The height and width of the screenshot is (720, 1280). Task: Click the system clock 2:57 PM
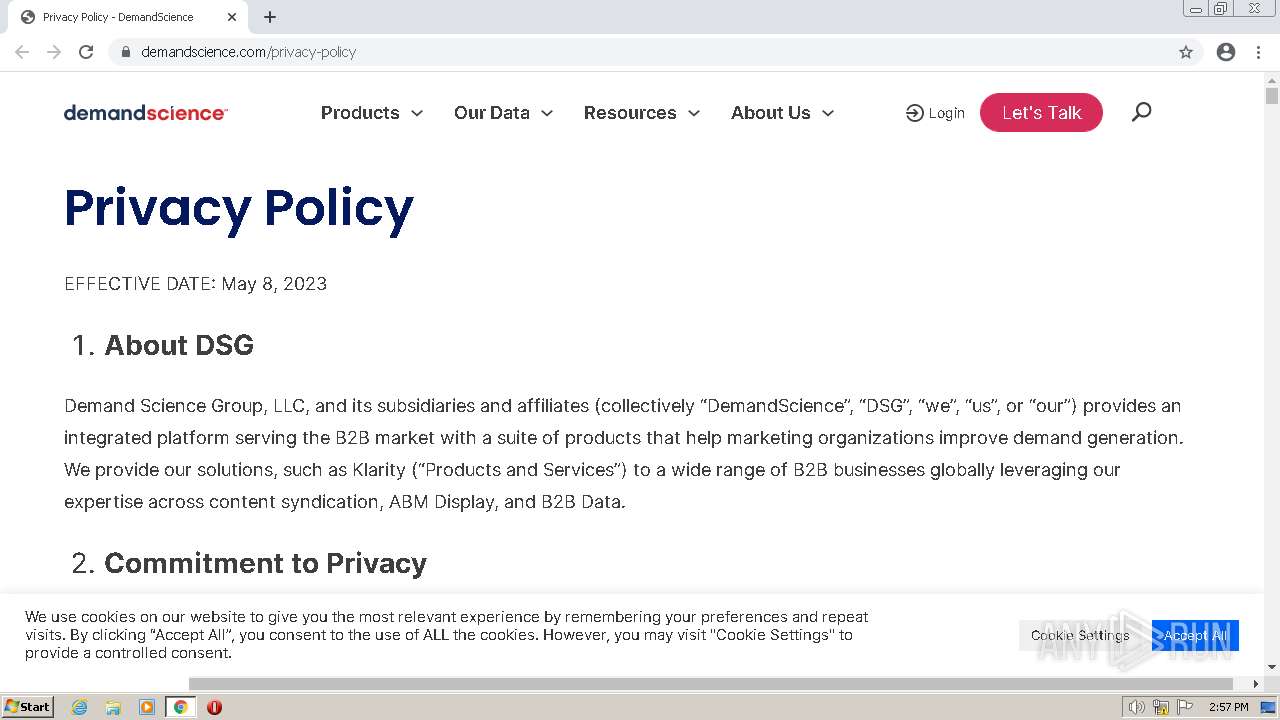point(1228,707)
